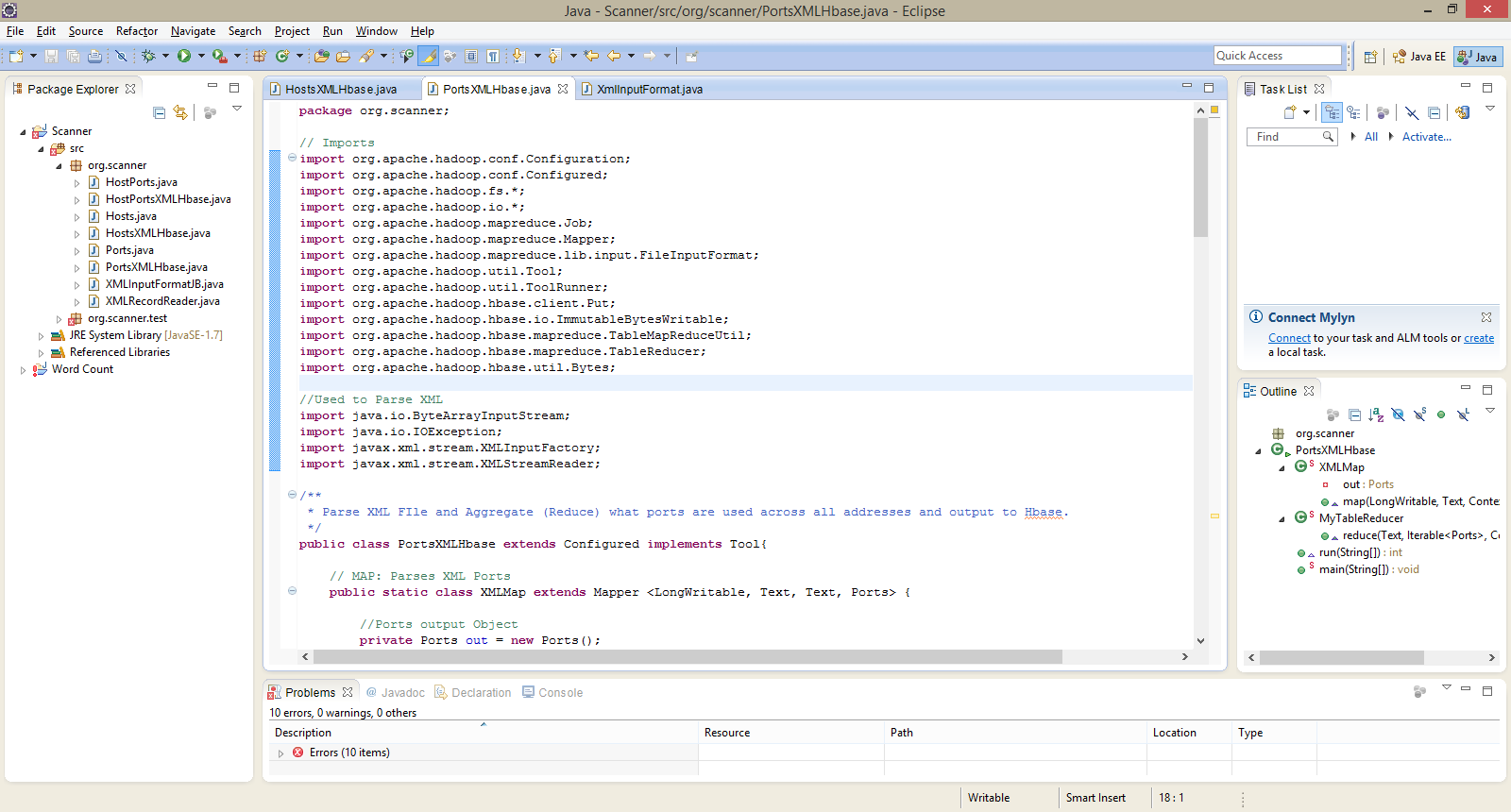
Task: Click the Task List Find field
Action: click(1291, 137)
